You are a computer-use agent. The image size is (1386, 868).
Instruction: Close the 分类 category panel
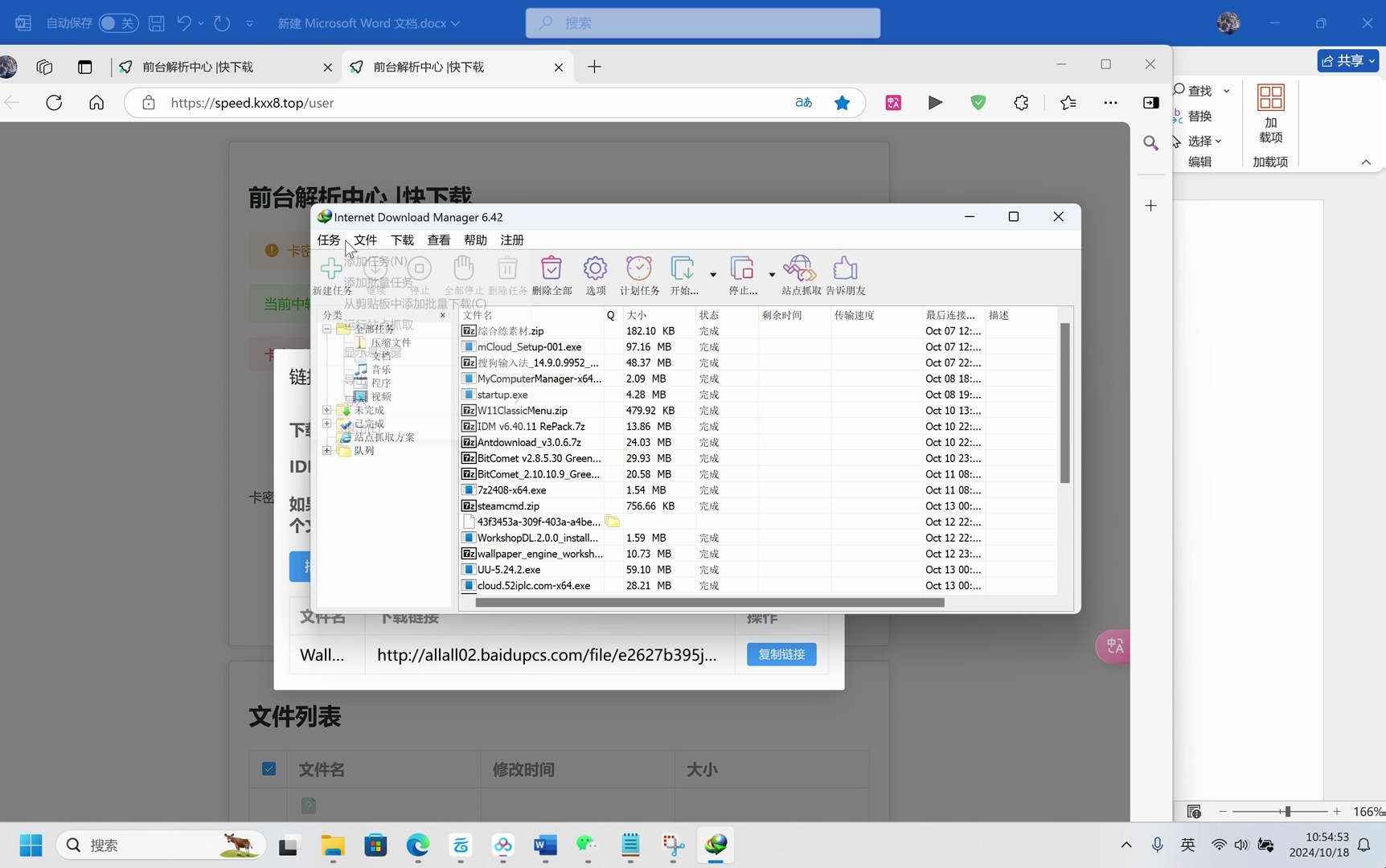click(x=442, y=315)
